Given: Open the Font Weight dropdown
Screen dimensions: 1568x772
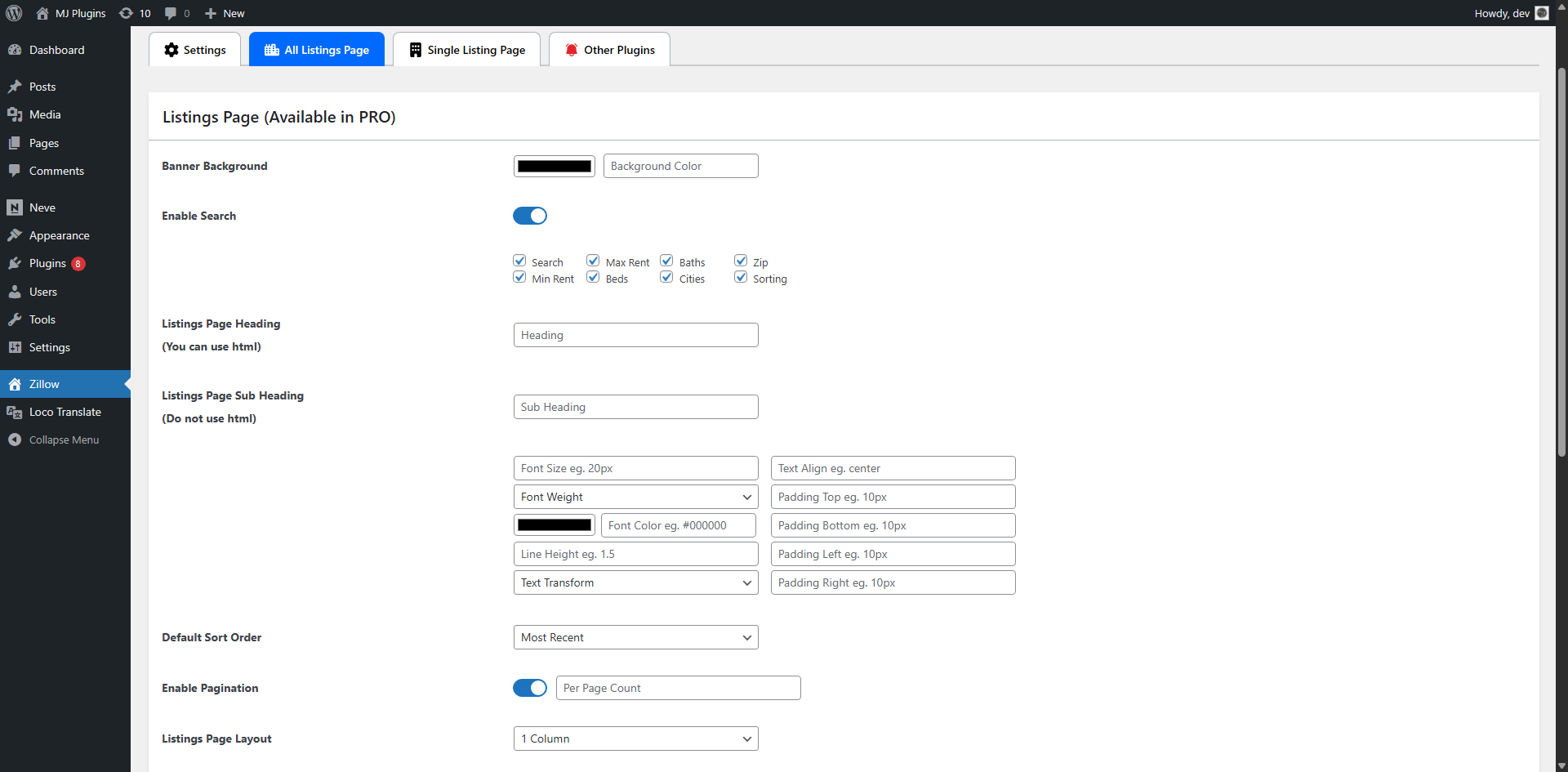Looking at the screenshot, I should click(635, 497).
